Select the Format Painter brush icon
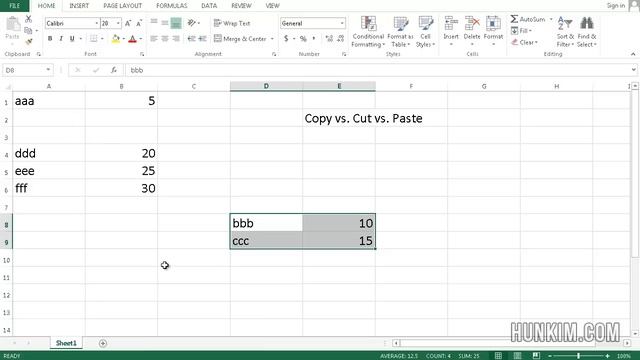Screen dimensions: 640x360 (x=28, y=41)
